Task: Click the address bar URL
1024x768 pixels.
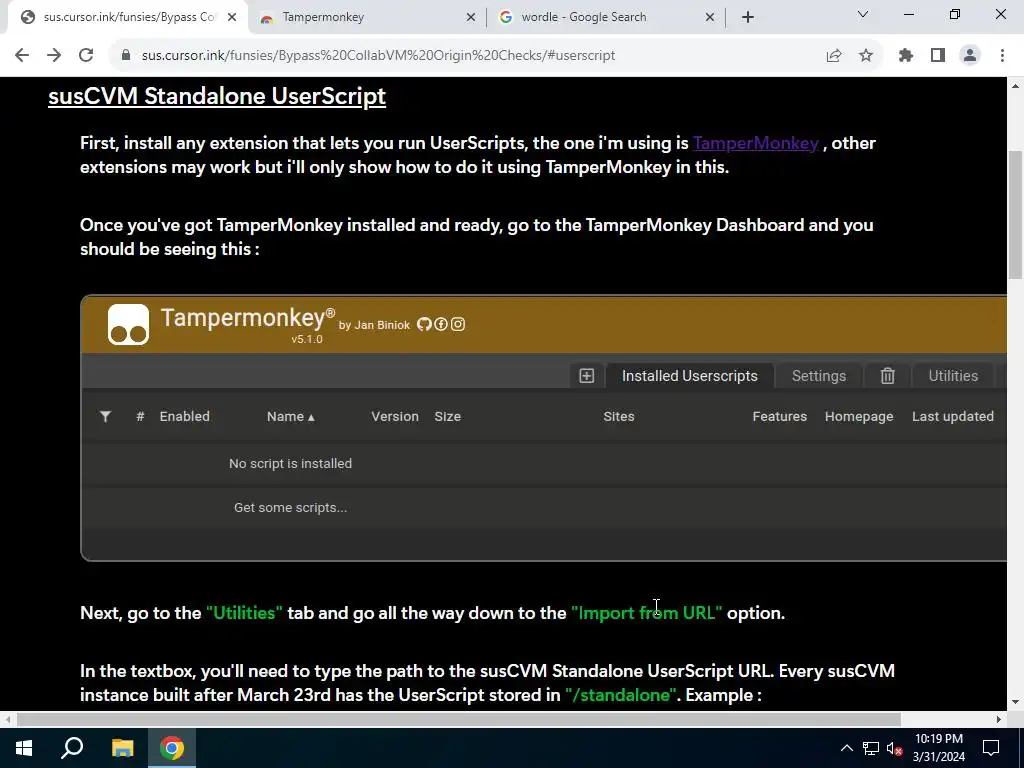Action: [378, 56]
